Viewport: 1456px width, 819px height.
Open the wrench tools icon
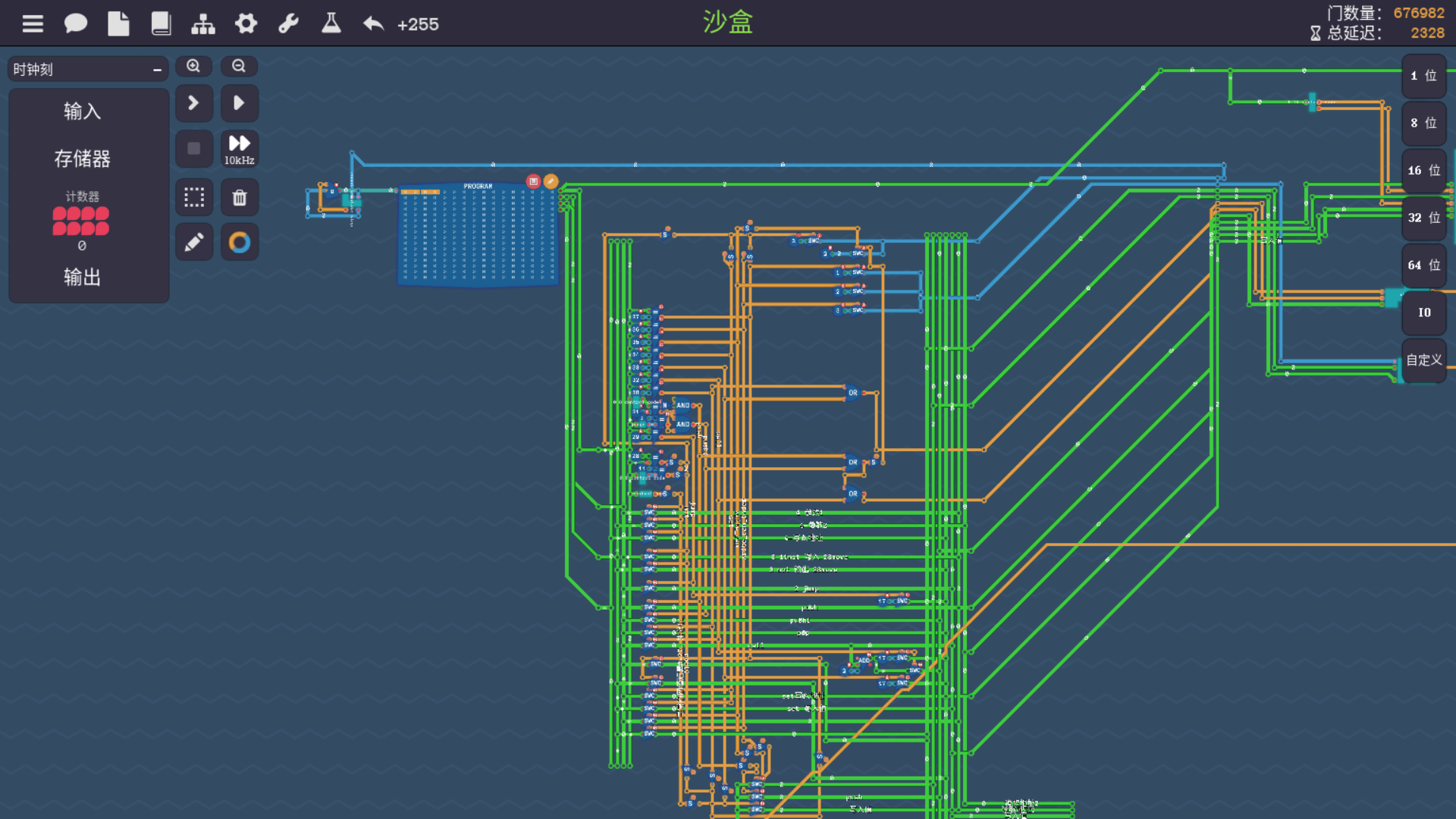[x=288, y=24]
